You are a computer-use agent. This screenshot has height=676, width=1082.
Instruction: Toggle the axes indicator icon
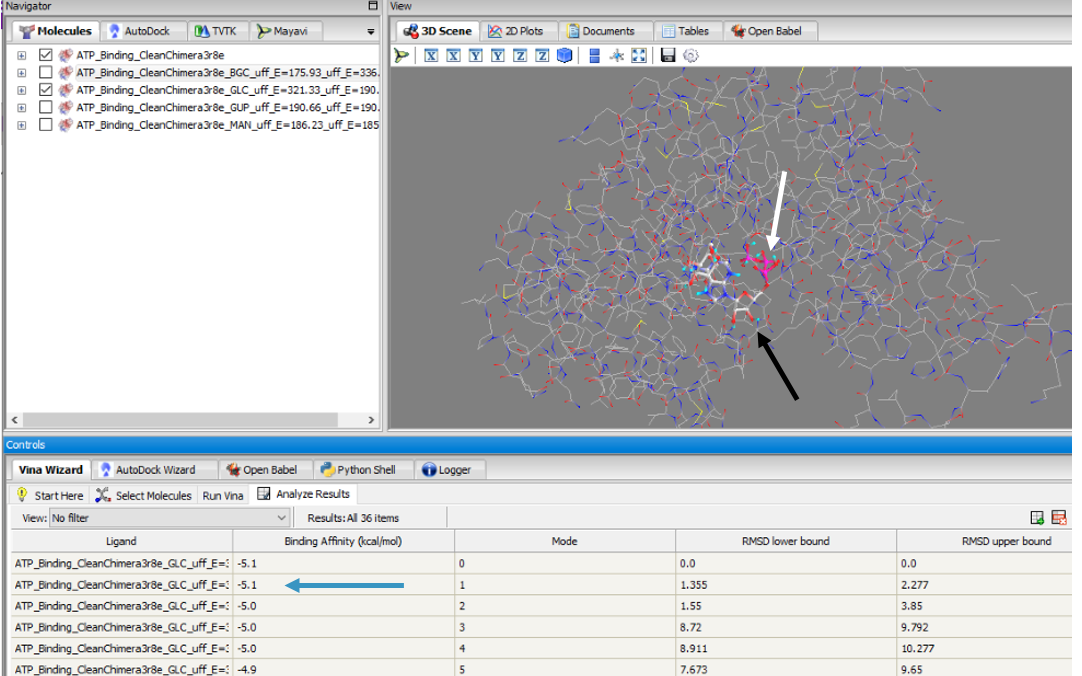click(617, 56)
